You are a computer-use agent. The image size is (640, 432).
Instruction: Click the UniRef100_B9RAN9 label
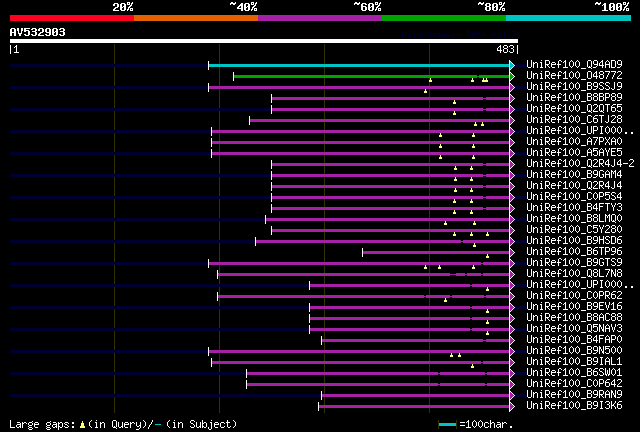pos(574,394)
